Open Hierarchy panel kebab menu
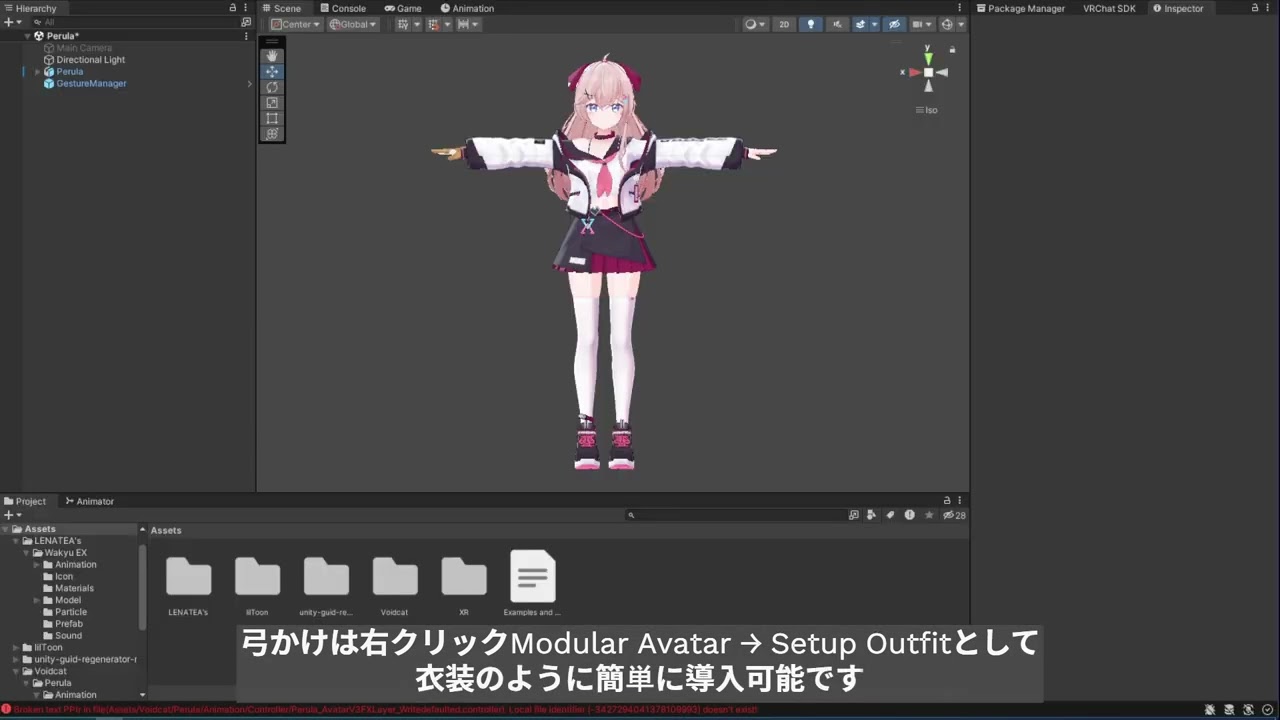This screenshot has height=720, width=1280. click(246, 8)
